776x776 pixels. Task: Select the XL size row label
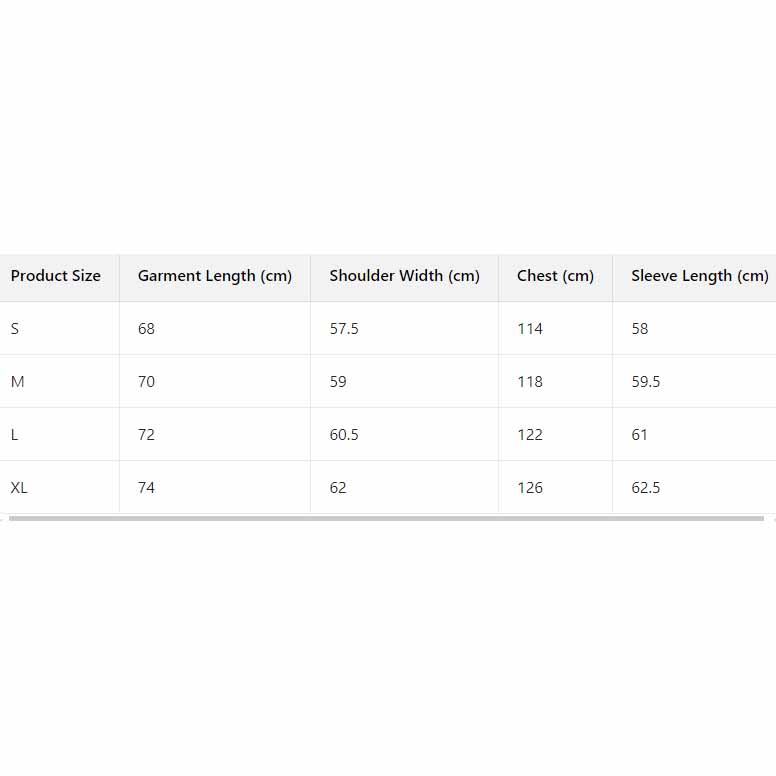(19, 488)
